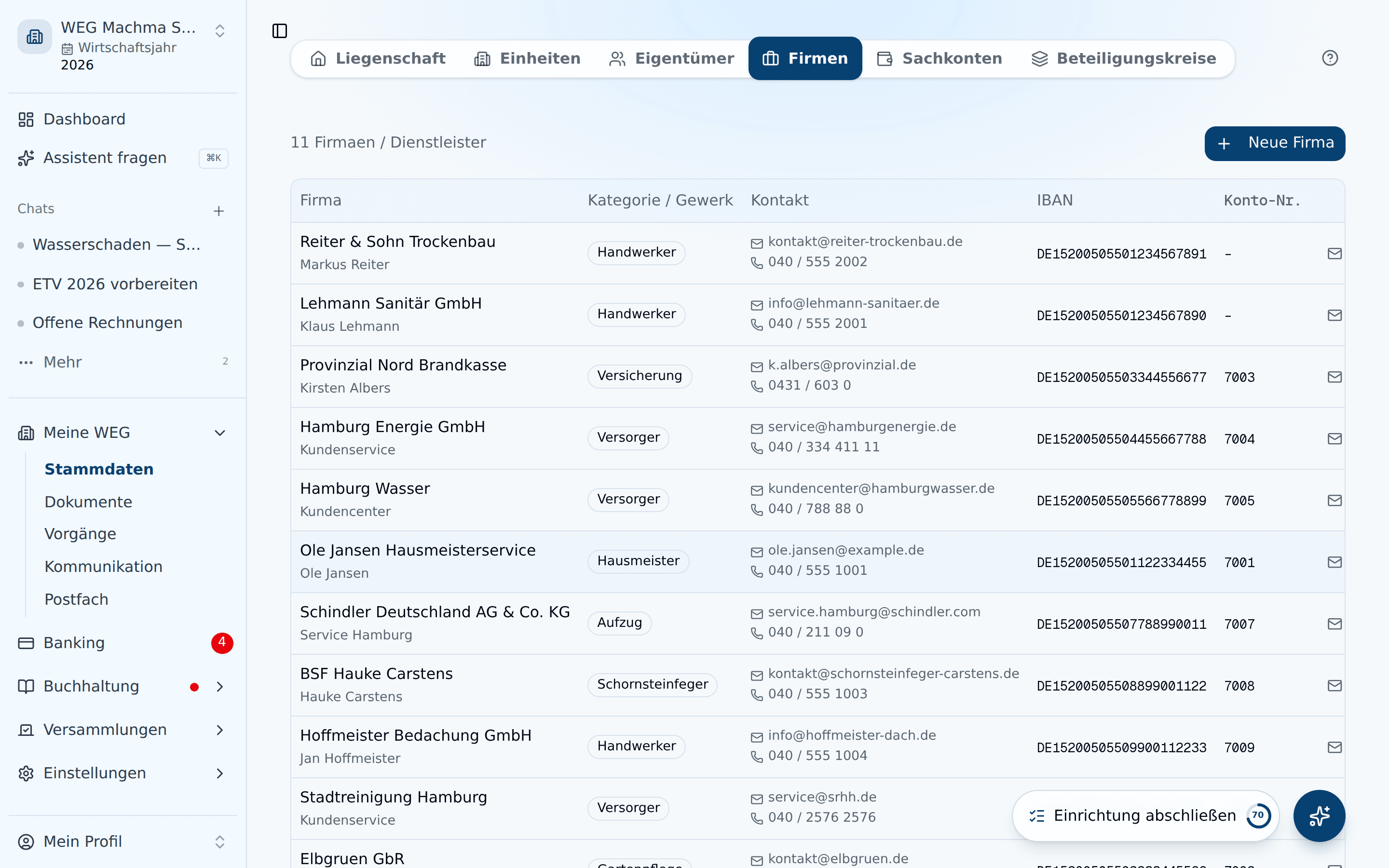Click the Versicherung category tag

[x=640, y=376]
